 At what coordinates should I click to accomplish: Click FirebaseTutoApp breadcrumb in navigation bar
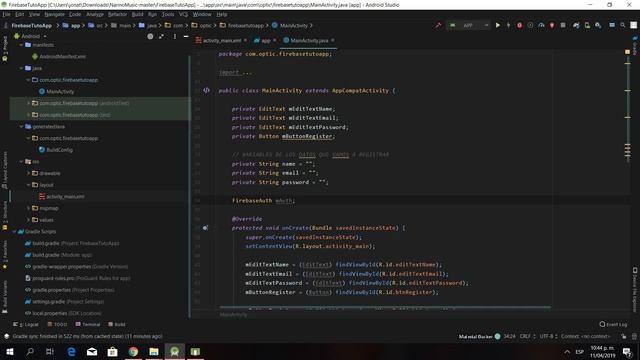tap(31, 25)
